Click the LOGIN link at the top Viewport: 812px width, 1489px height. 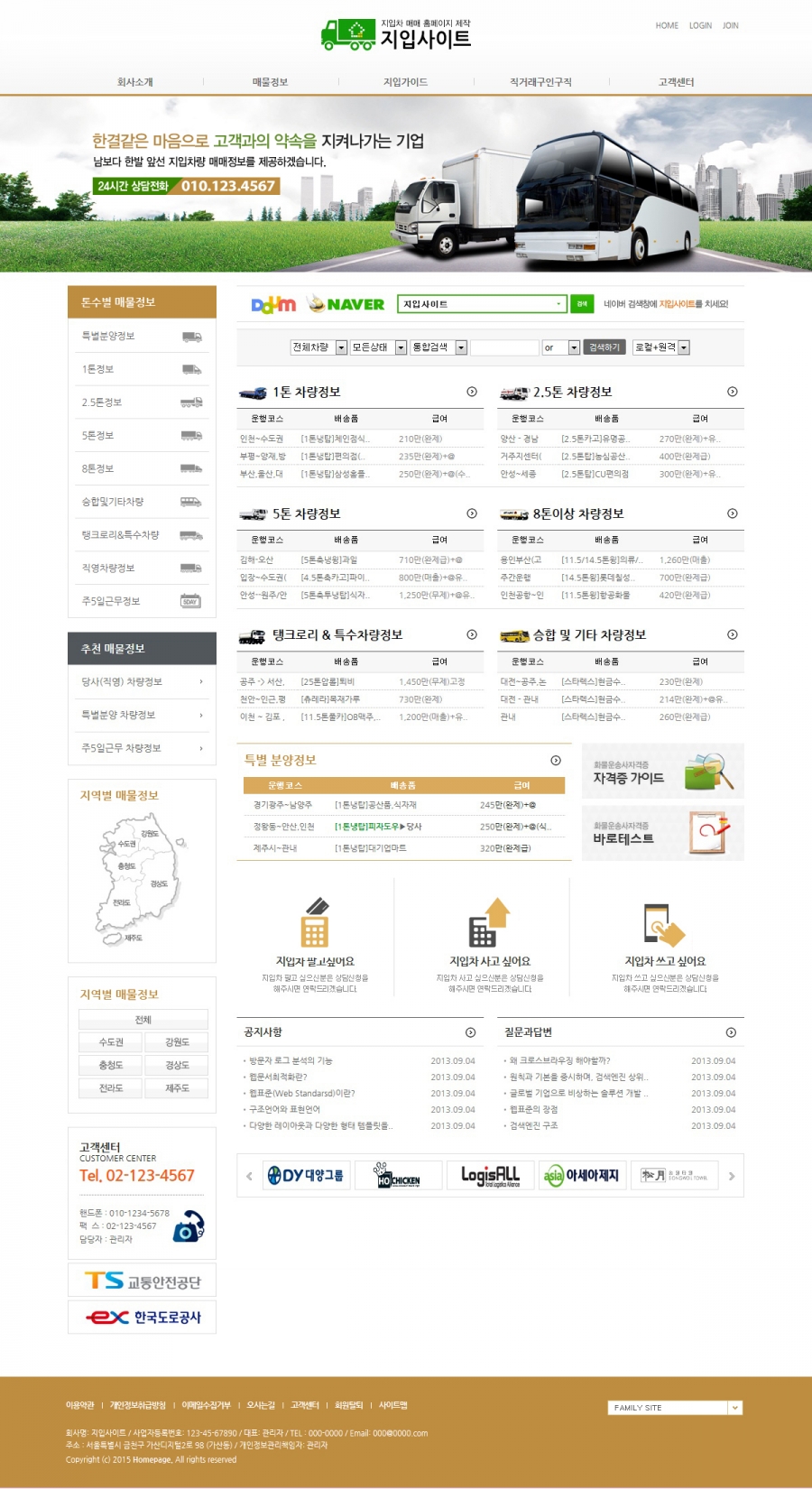tap(700, 26)
